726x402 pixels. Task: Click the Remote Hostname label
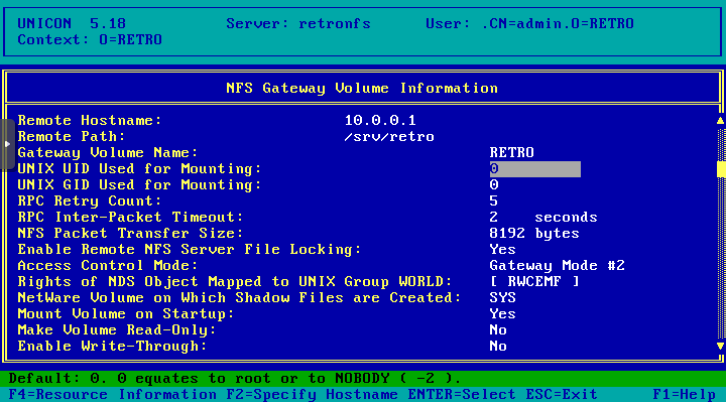click(90, 121)
